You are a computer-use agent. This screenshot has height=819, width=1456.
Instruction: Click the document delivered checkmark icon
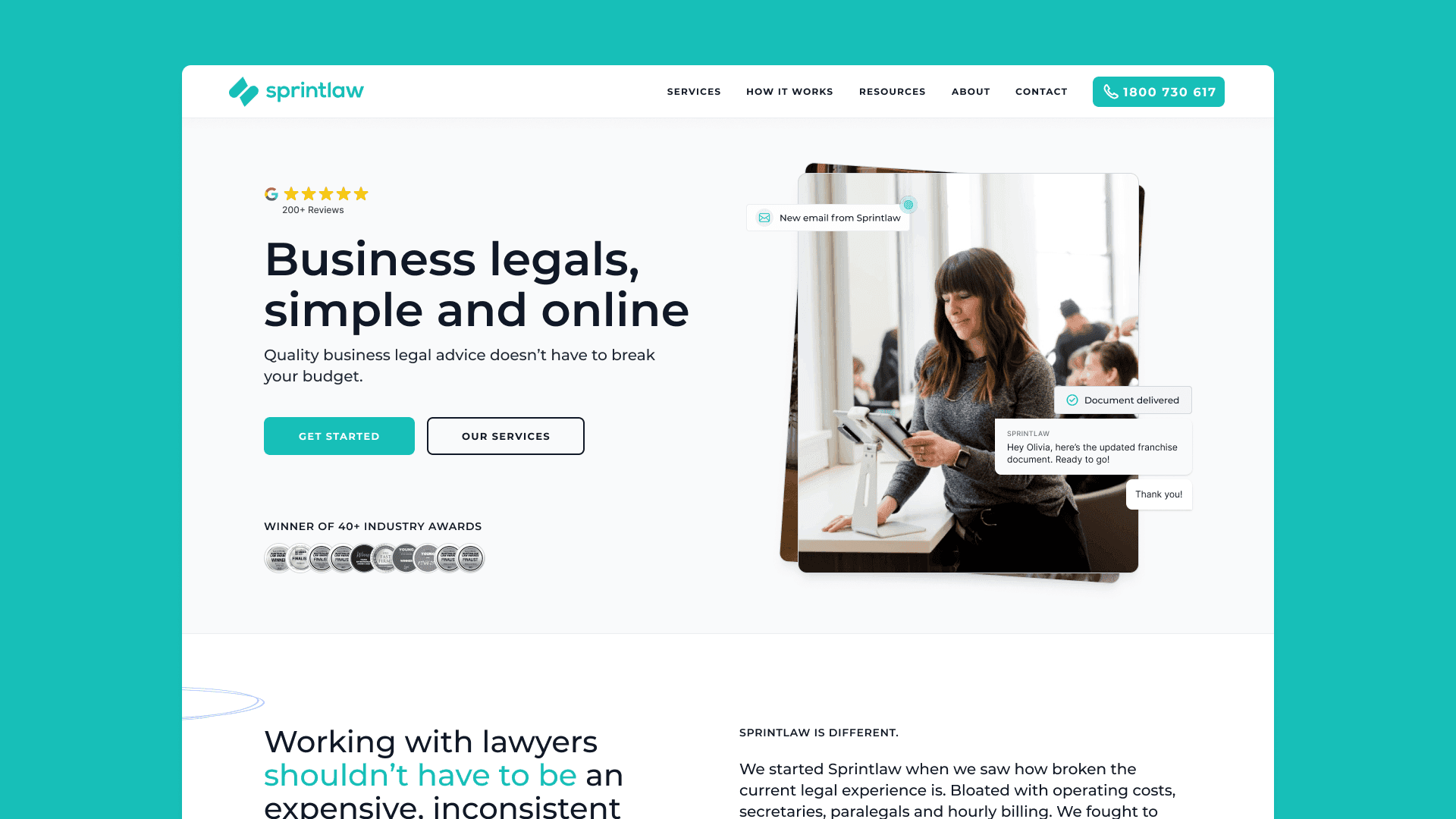(1072, 400)
